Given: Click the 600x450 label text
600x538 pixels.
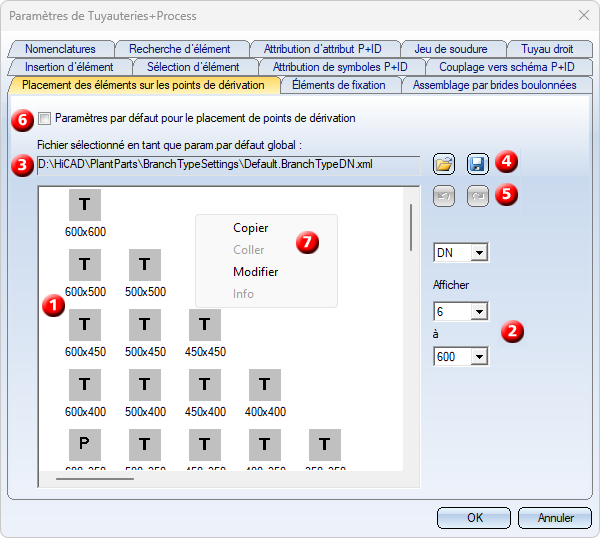Looking at the screenshot, I should (85, 352).
